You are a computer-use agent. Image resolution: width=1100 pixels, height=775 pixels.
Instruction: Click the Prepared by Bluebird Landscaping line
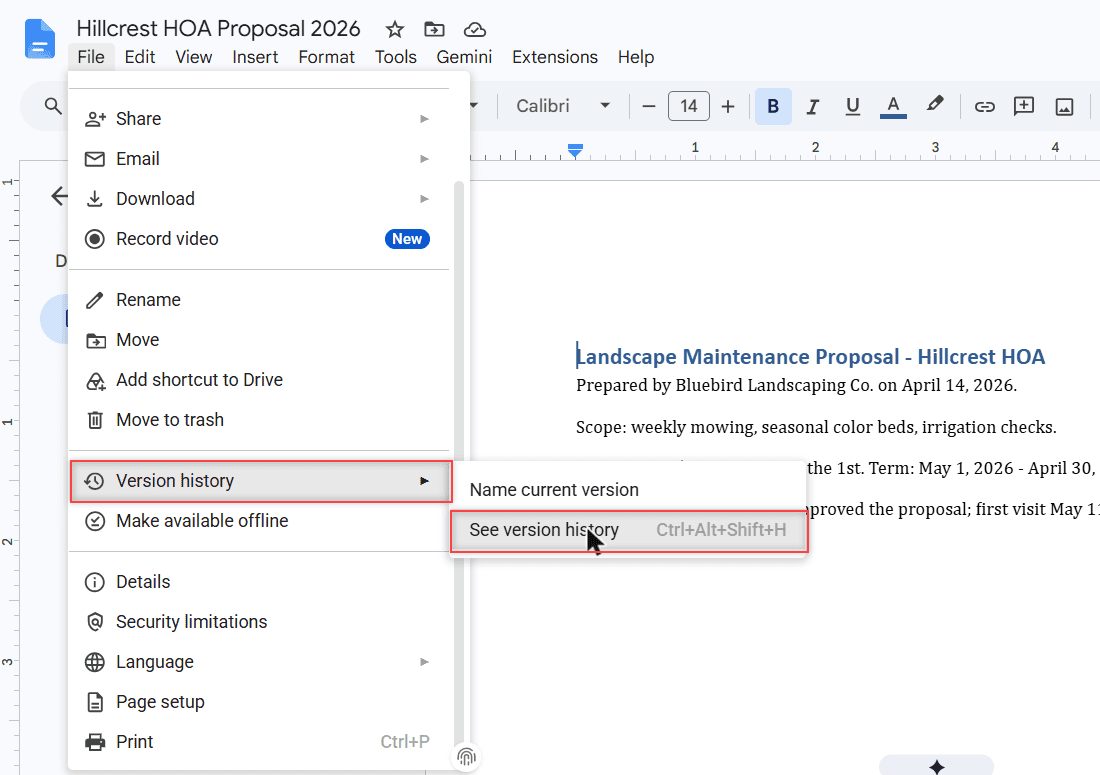click(796, 385)
